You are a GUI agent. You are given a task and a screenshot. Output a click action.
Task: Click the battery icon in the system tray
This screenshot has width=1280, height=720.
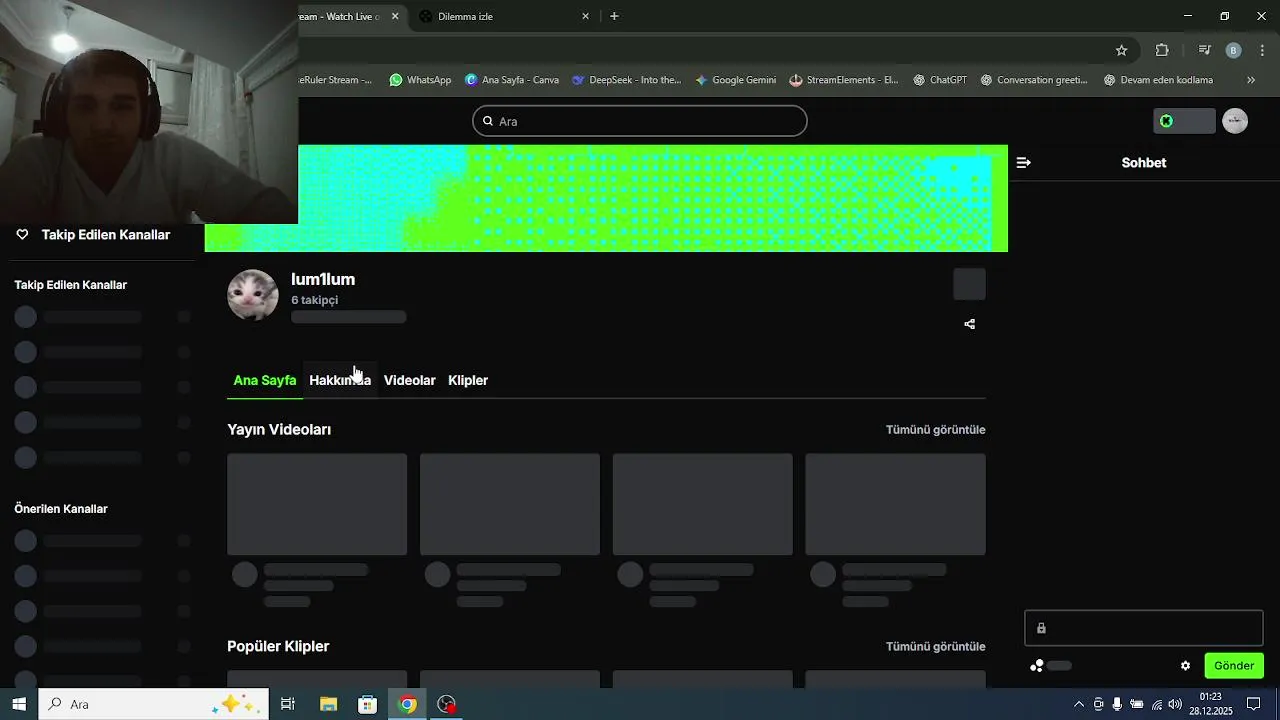[x=1137, y=704]
